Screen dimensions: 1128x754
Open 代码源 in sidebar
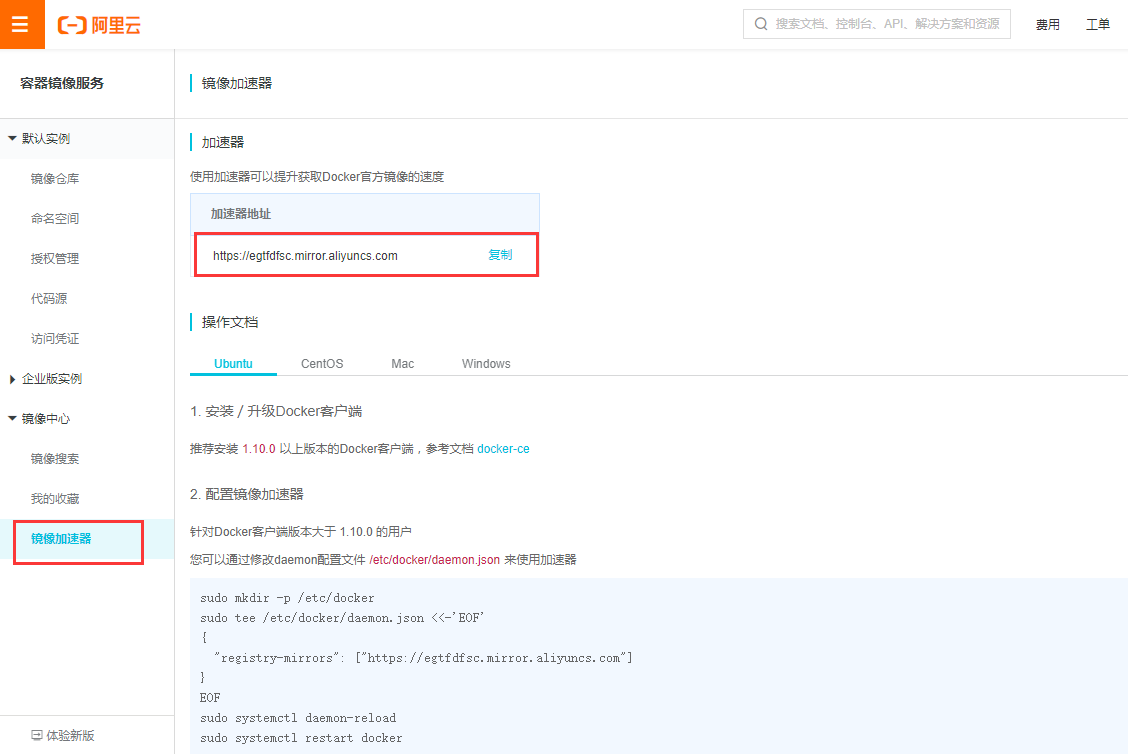(x=49, y=298)
